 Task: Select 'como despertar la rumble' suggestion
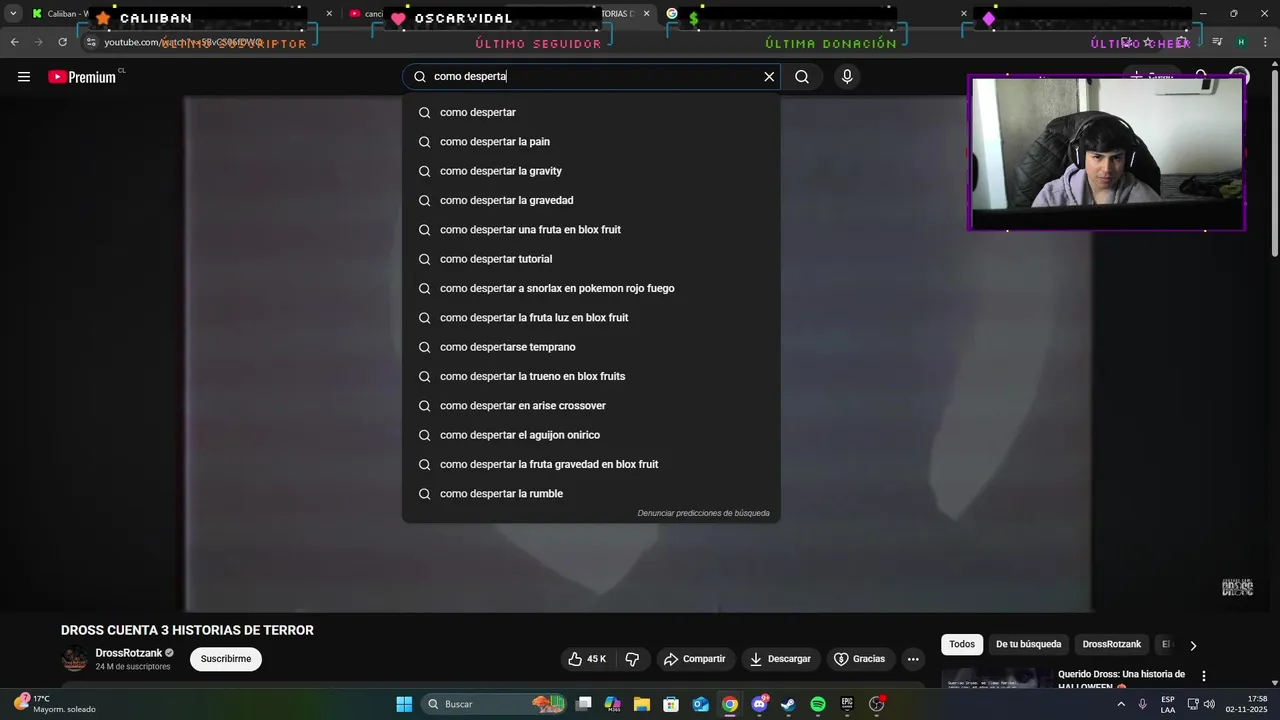pyautogui.click(x=591, y=494)
